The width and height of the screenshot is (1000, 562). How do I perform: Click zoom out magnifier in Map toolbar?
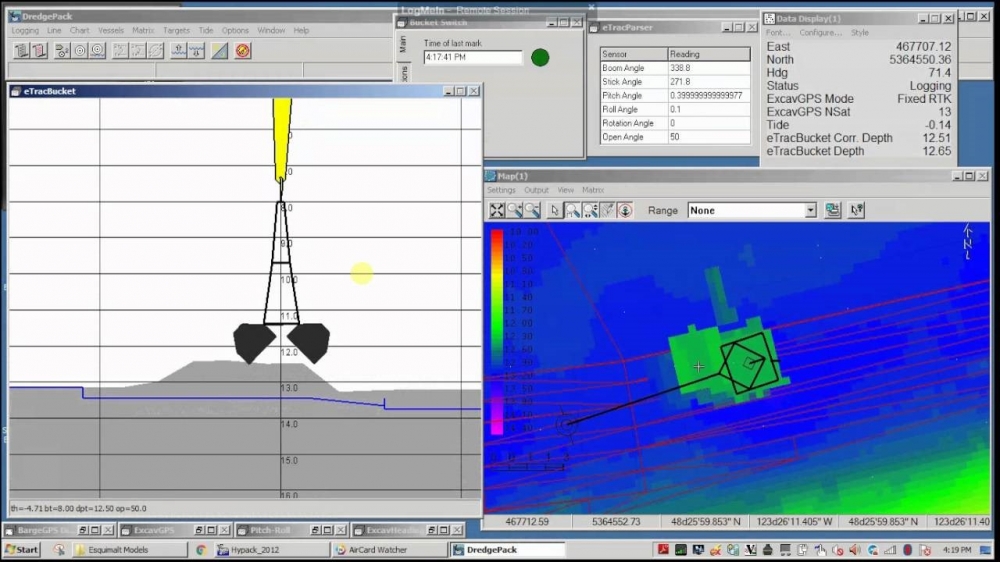[533, 210]
